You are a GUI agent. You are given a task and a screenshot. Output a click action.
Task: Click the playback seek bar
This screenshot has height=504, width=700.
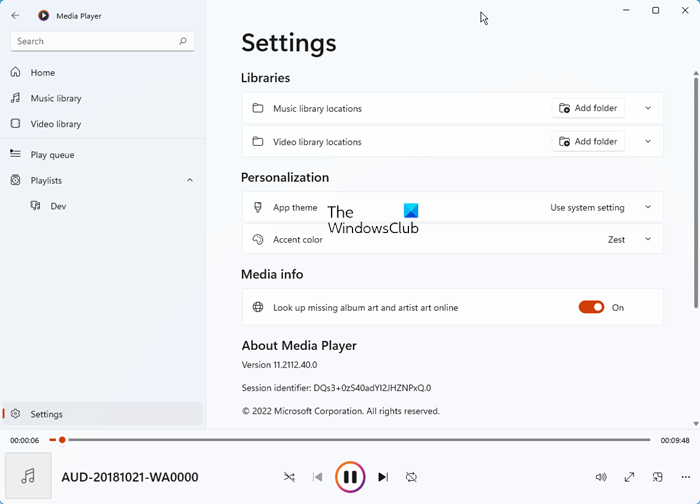pyautogui.click(x=360, y=440)
